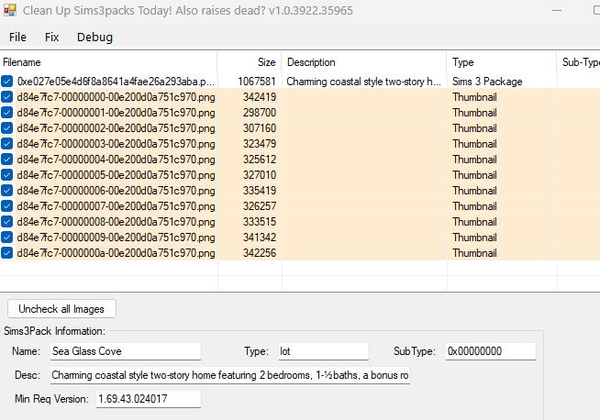Image resolution: width=600 pixels, height=420 pixels.
Task: Click the Min Req Version field
Action: pyautogui.click(x=148, y=399)
